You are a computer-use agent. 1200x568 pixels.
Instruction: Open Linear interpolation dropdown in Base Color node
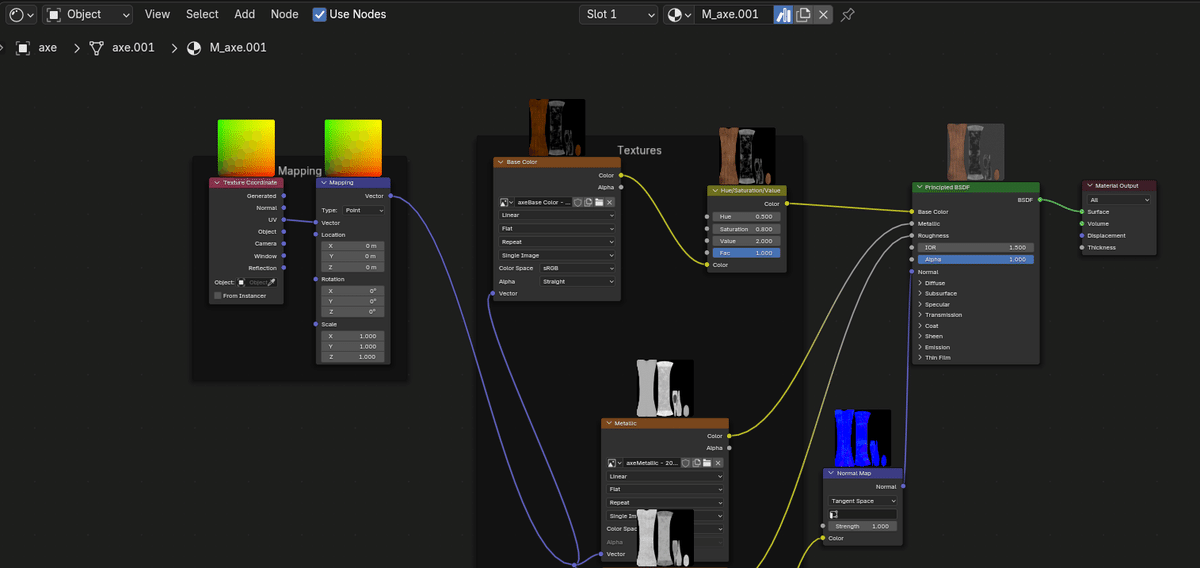557,215
